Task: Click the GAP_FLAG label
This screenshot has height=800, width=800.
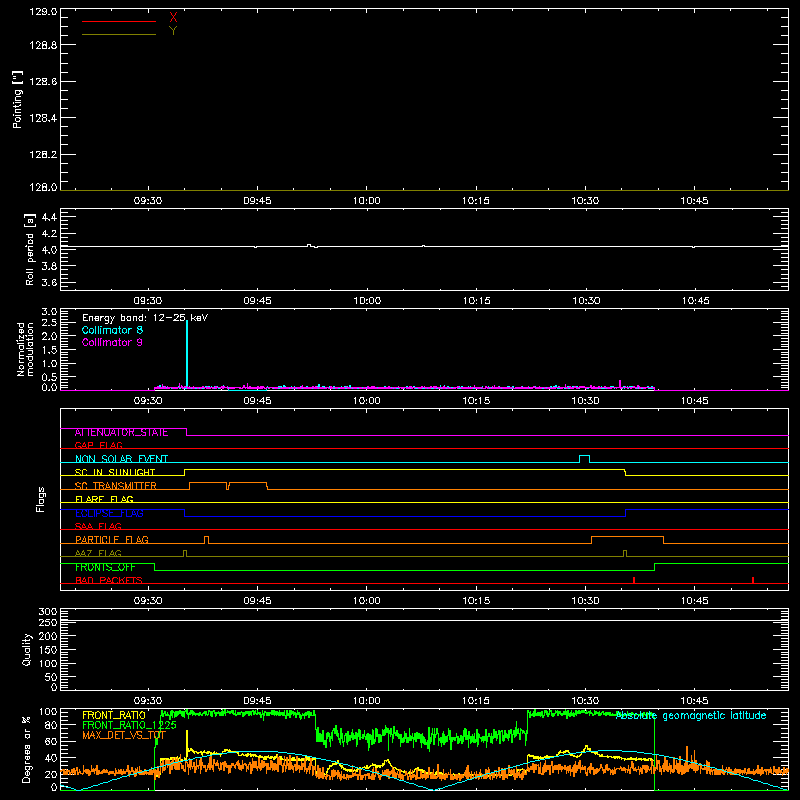Action: (x=98, y=445)
